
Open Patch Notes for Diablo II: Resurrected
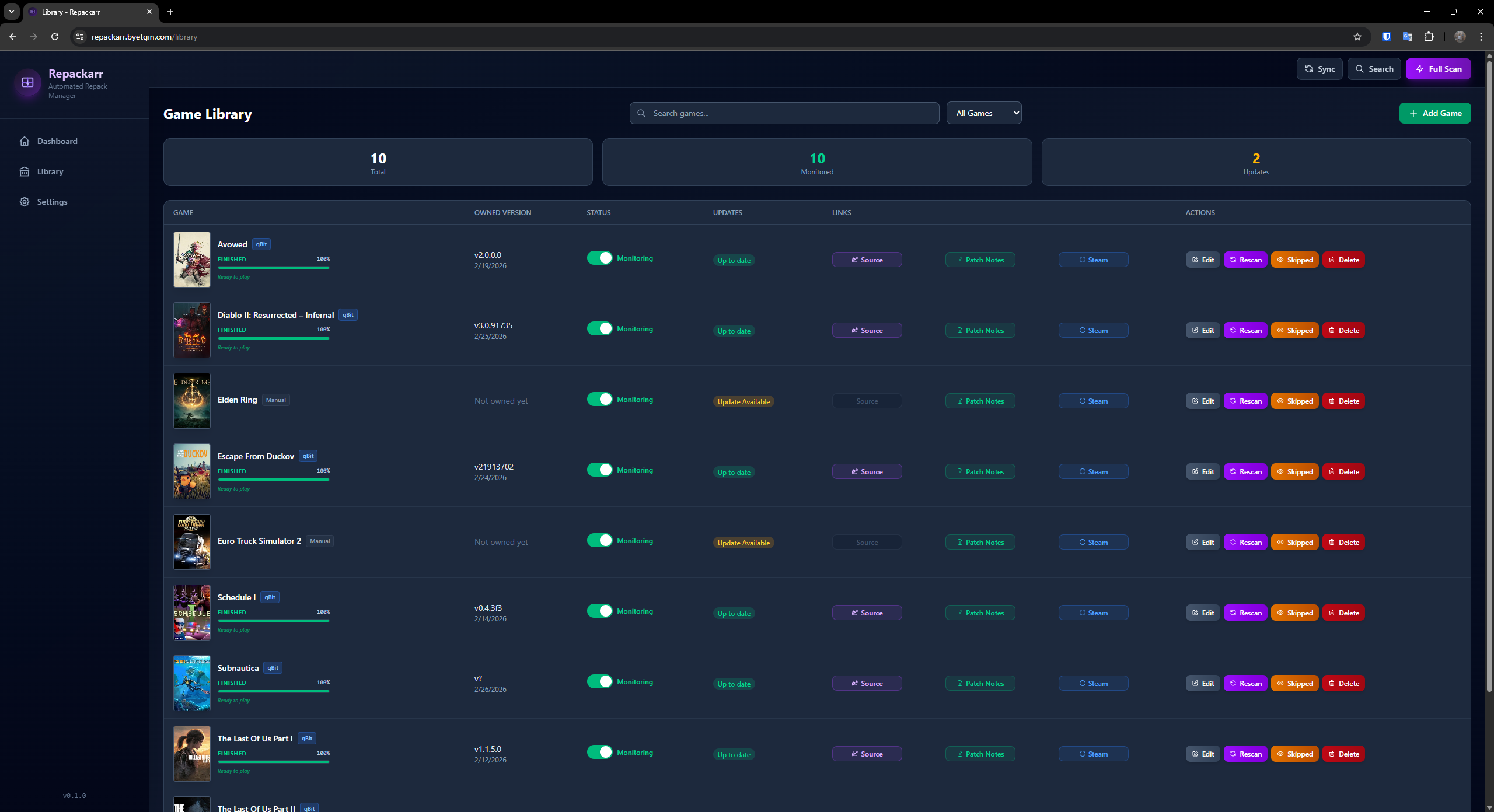(980, 331)
